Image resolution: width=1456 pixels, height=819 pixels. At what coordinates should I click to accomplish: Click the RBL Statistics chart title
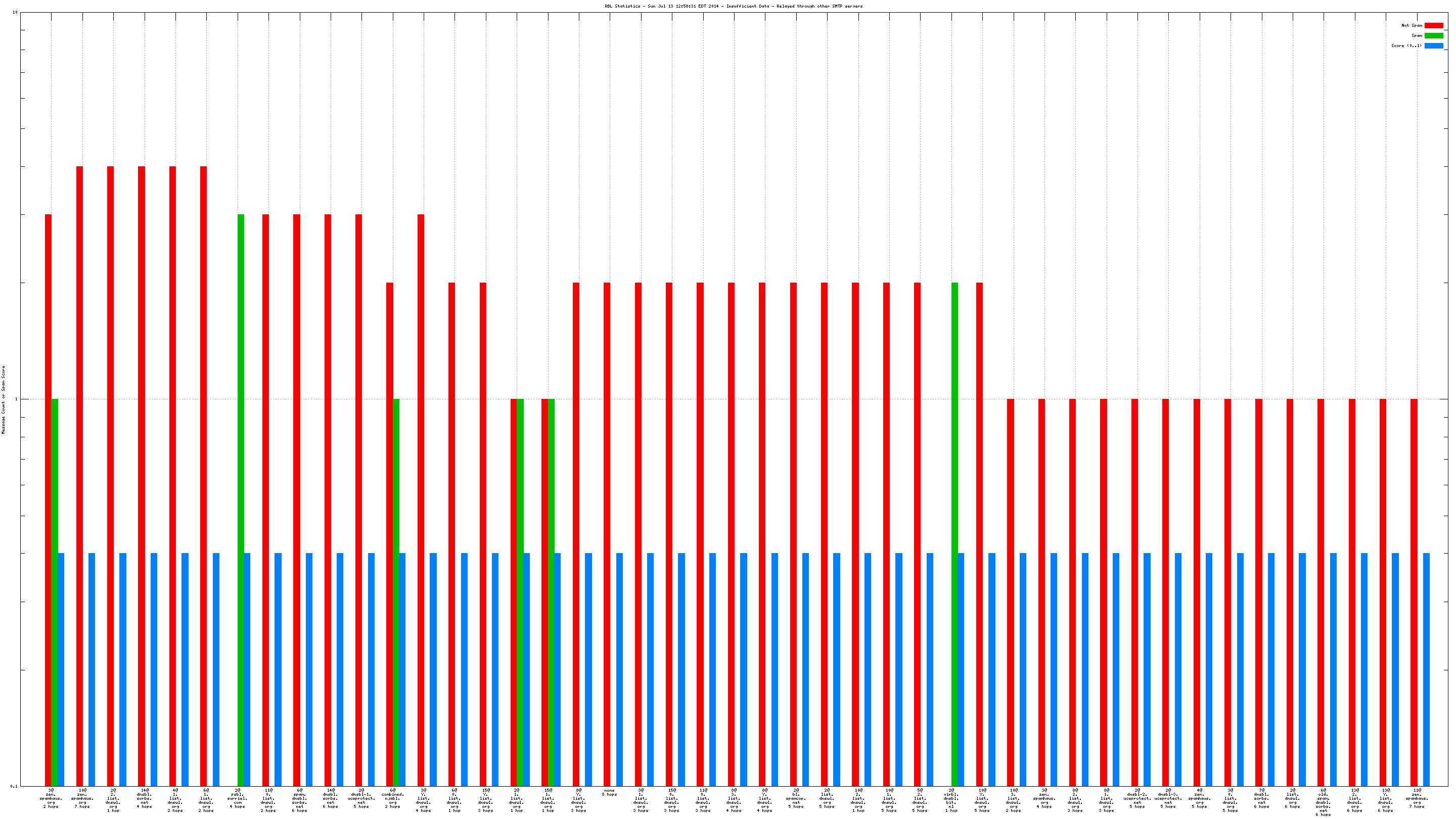(x=733, y=6)
